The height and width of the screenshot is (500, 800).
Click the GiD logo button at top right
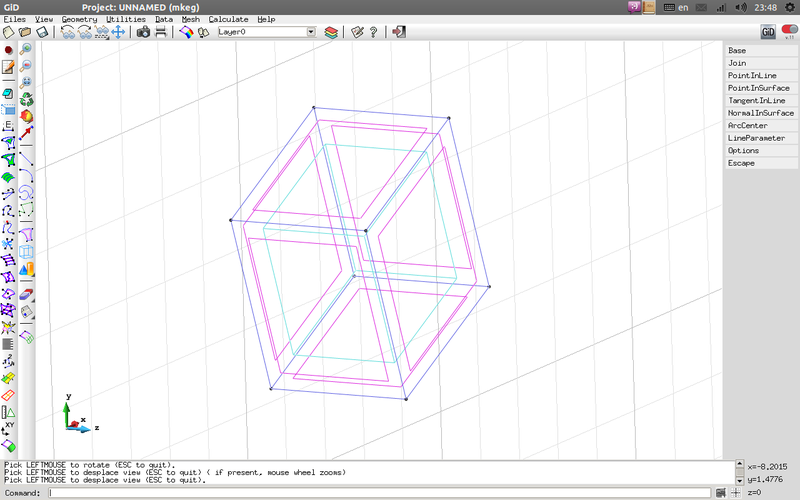[768, 32]
